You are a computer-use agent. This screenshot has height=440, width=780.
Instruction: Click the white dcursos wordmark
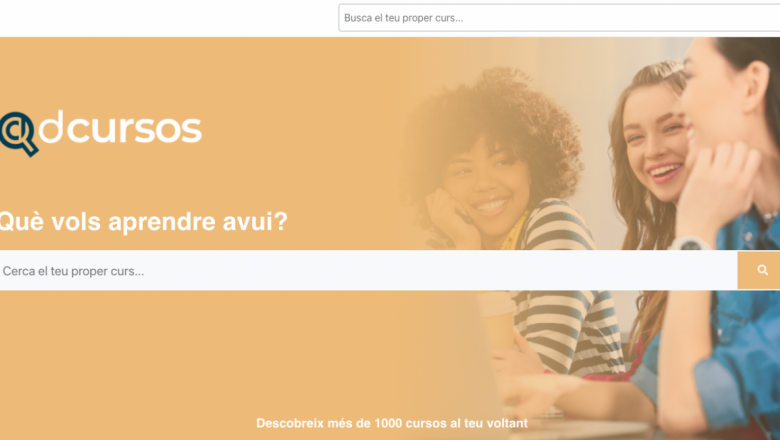pyautogui.click(x=120, y=127)
